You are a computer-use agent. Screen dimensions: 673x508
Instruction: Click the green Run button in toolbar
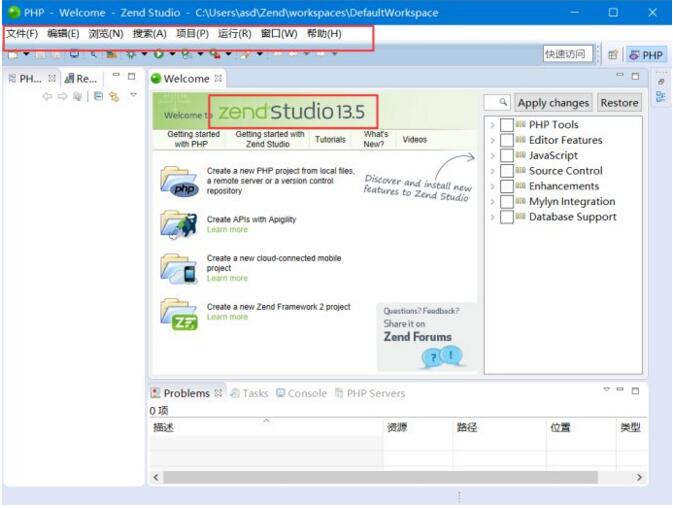click(x=159, y=54)
